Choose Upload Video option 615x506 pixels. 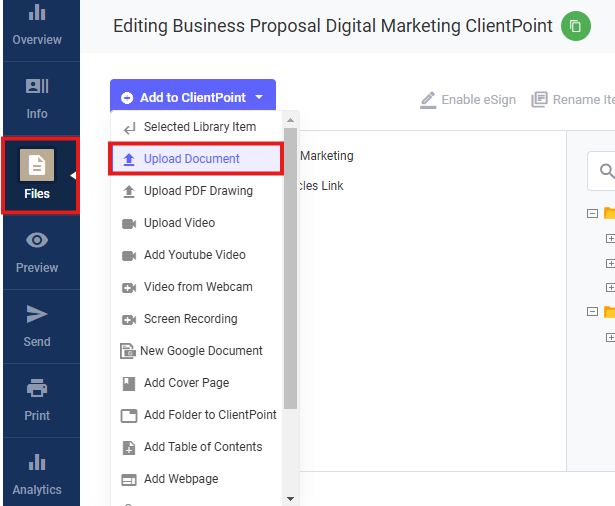(x=197, y=223)
